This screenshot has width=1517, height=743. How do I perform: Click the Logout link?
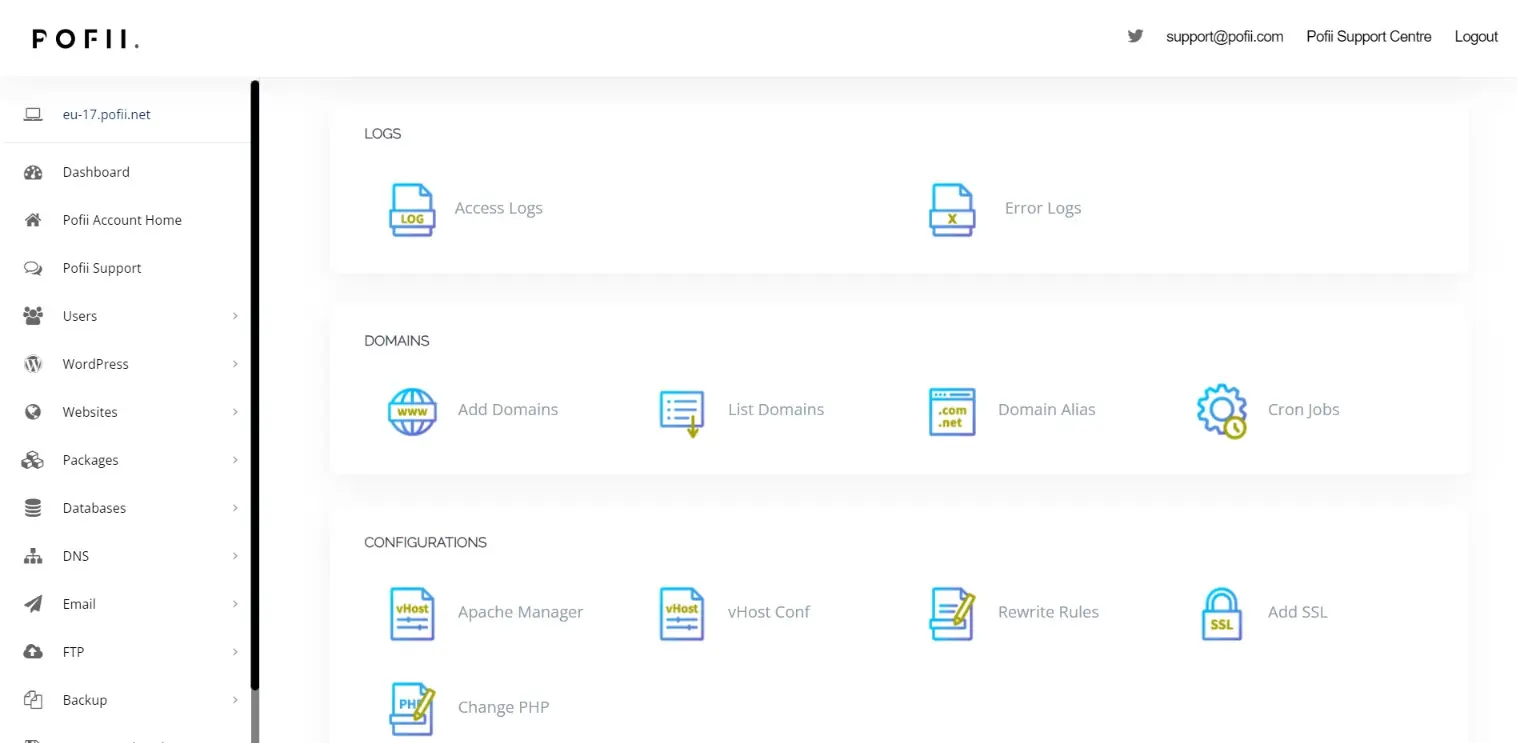pos(1476,36)
